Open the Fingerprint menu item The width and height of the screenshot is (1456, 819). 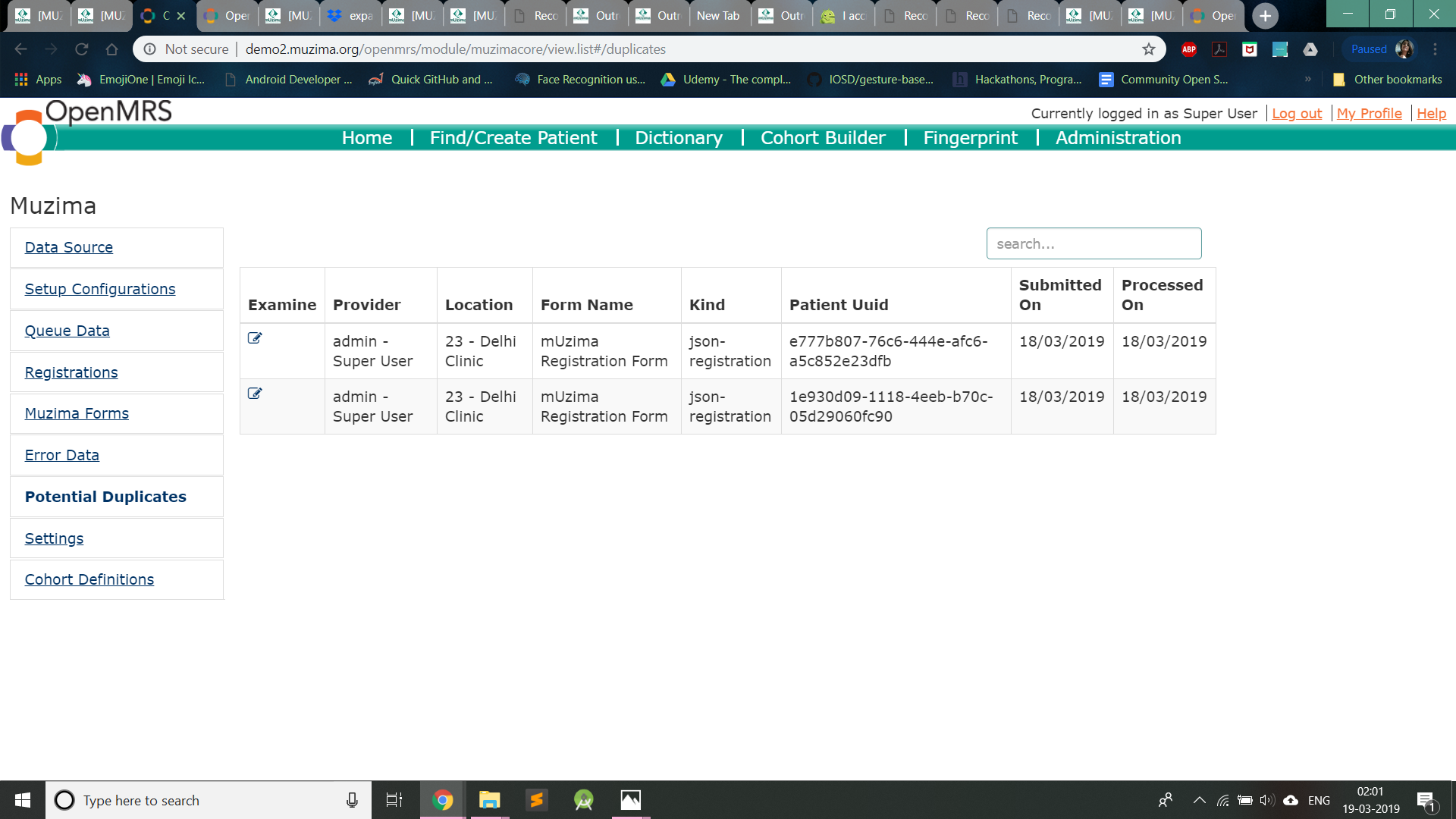point(971,138)
